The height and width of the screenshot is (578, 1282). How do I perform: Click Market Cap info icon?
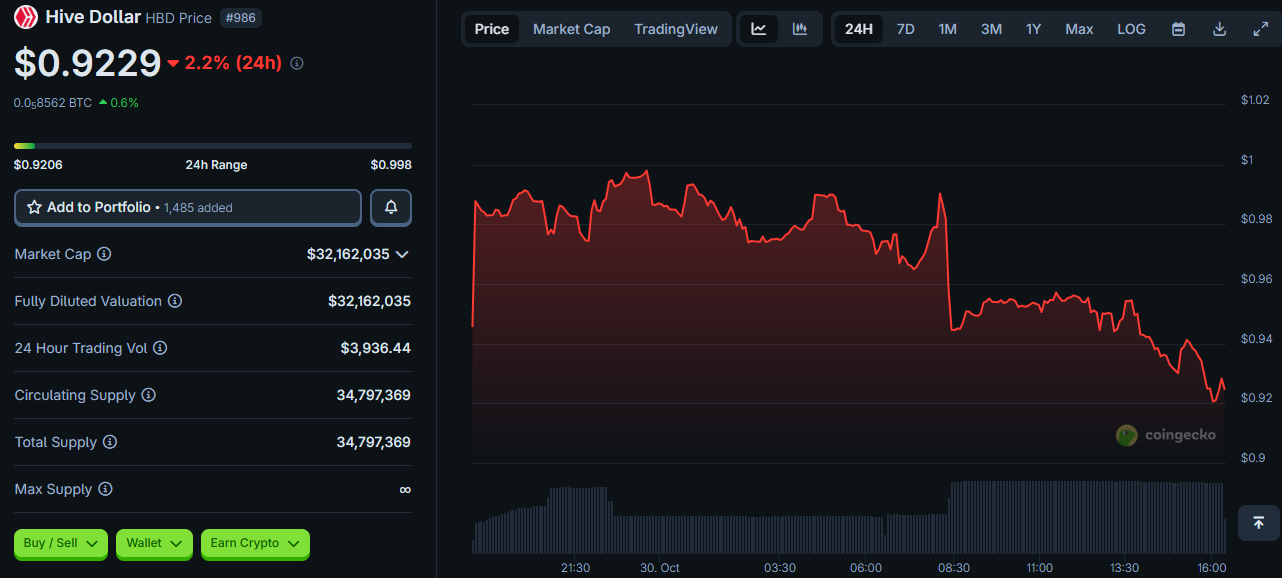[104, 254]
